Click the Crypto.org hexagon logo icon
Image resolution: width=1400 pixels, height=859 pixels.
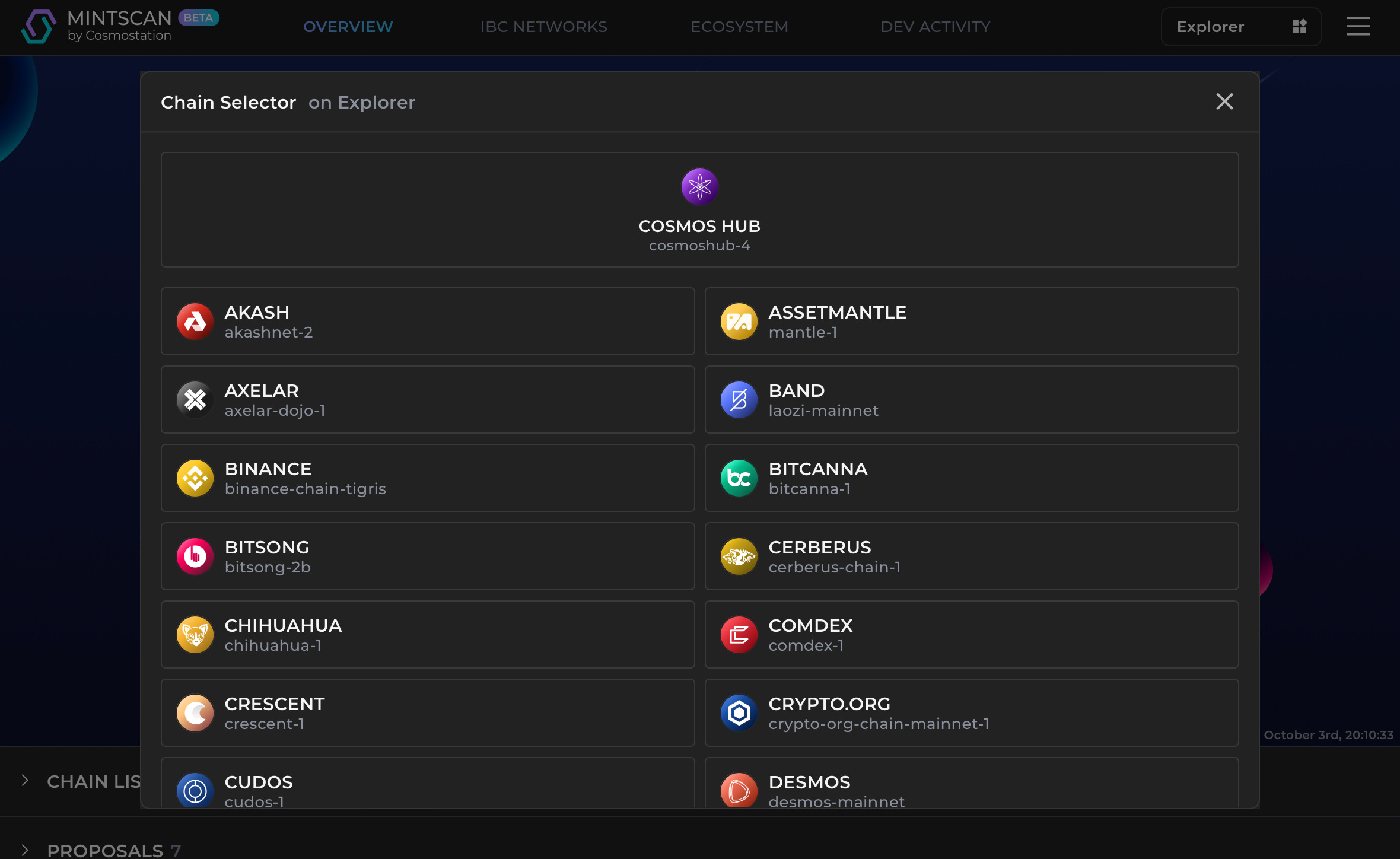point(739,713)
